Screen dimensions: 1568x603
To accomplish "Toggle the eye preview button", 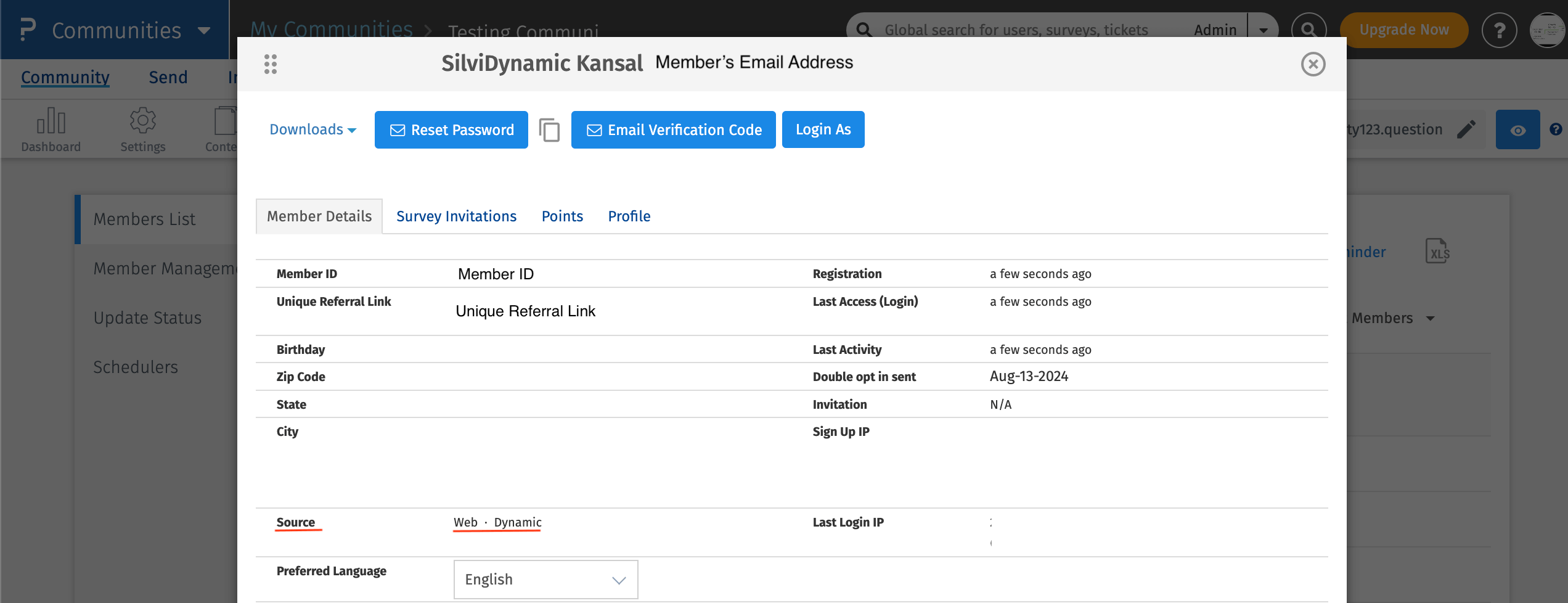I will pyautogui.click(x=1517, y=129).
